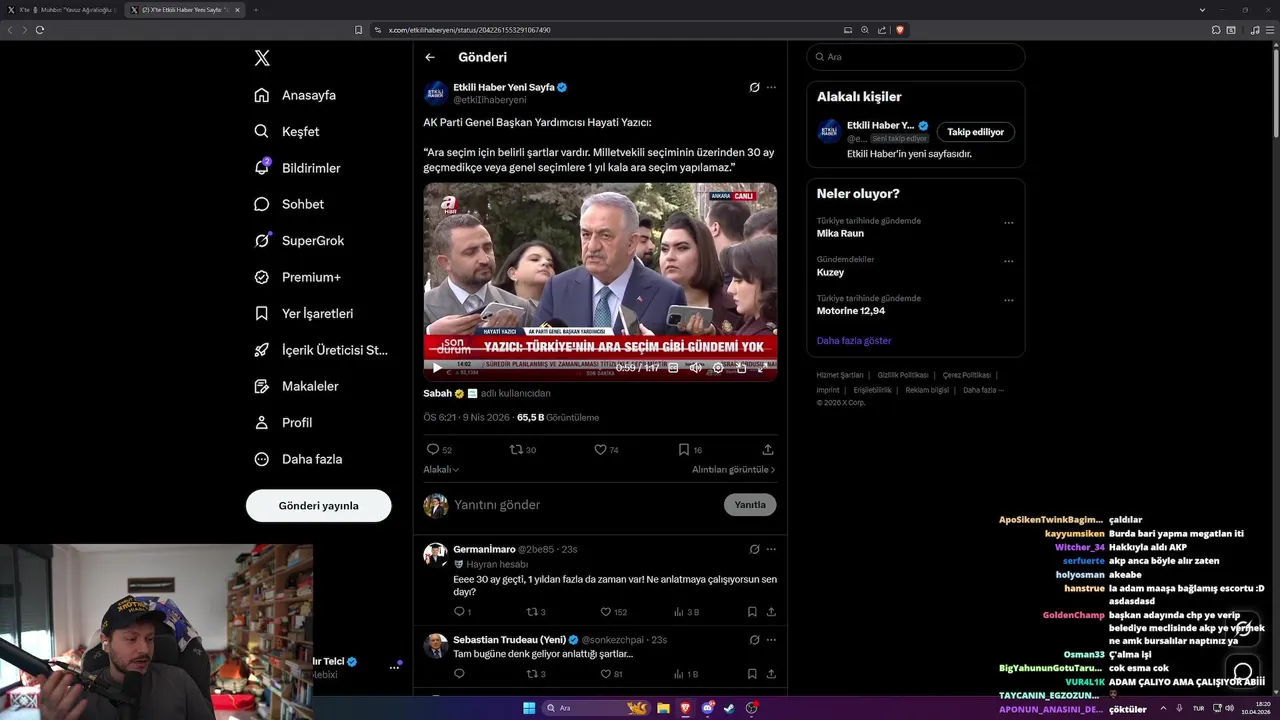Click Sabah source link
Viewport: 1280px width, 720px height.
[x=438, y=393]
